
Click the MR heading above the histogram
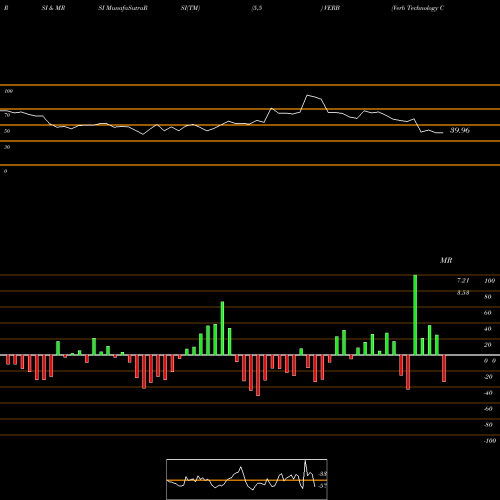coord(446,260)
